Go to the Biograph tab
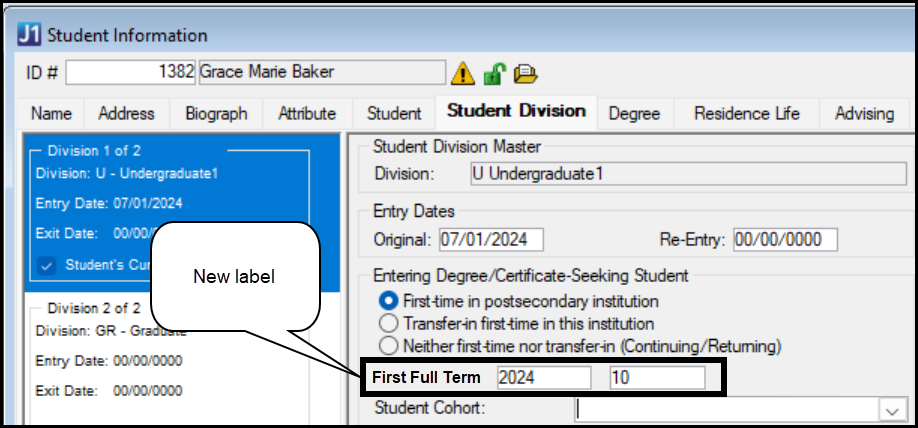The width and height of the screenshot is (918, 428). [x=216, y=113]
